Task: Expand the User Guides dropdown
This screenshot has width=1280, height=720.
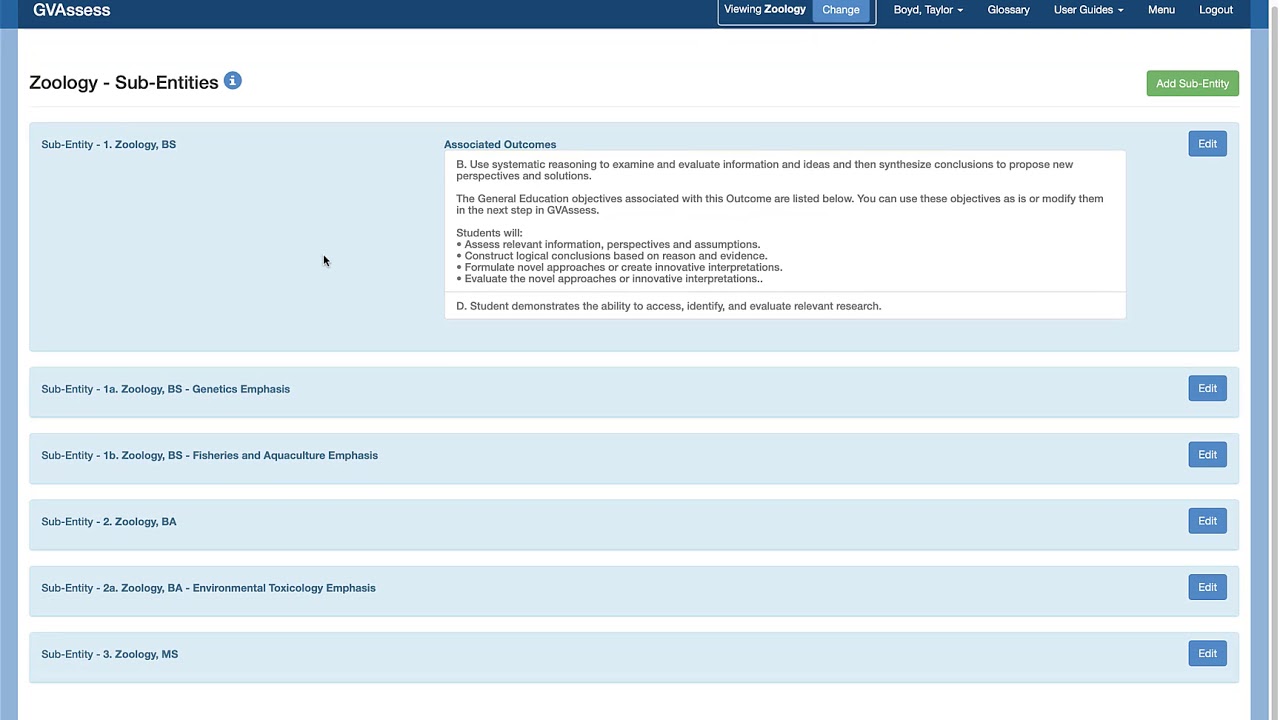Action: coord(1088,10)
